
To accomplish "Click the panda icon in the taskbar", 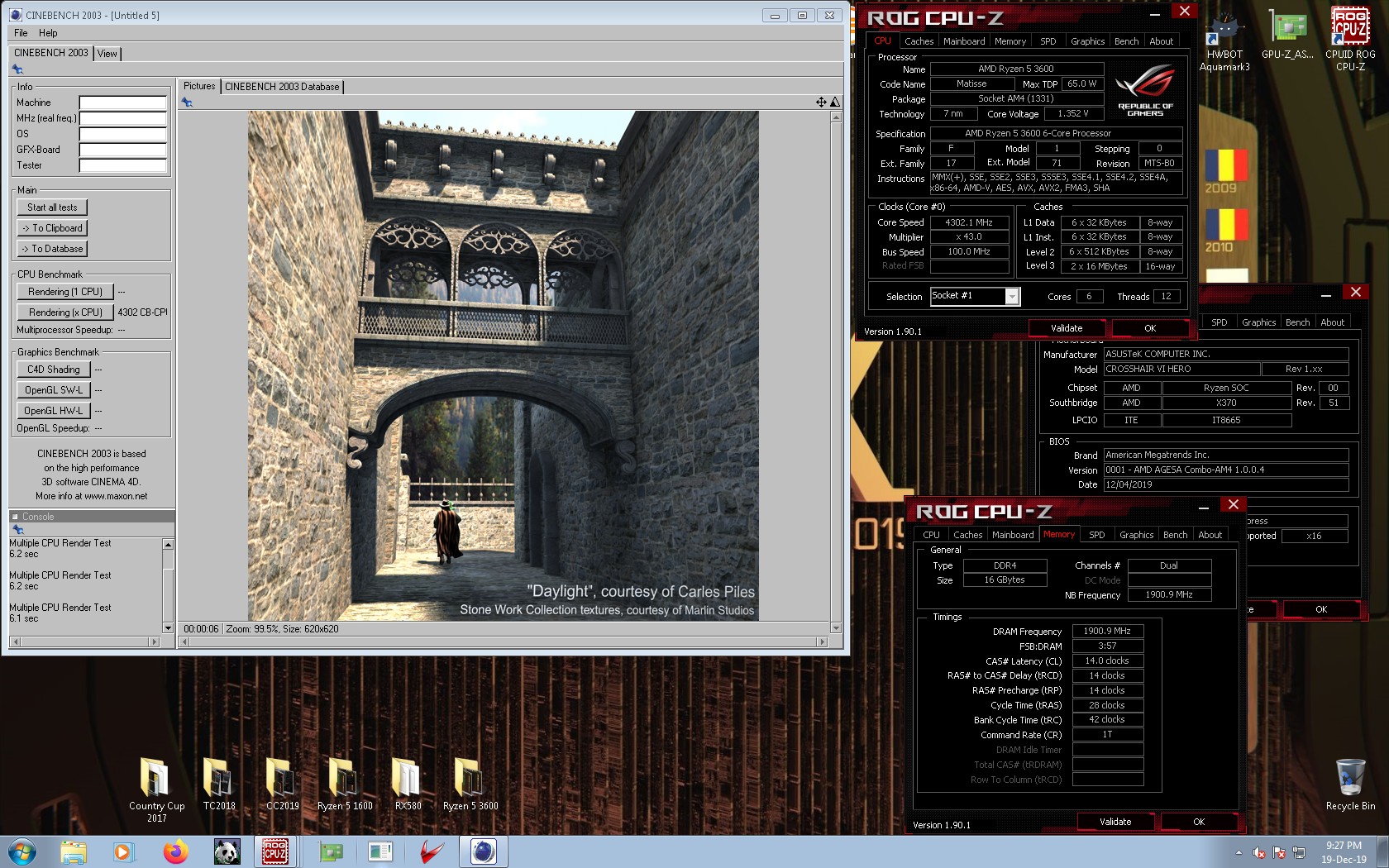I will 226,851.
